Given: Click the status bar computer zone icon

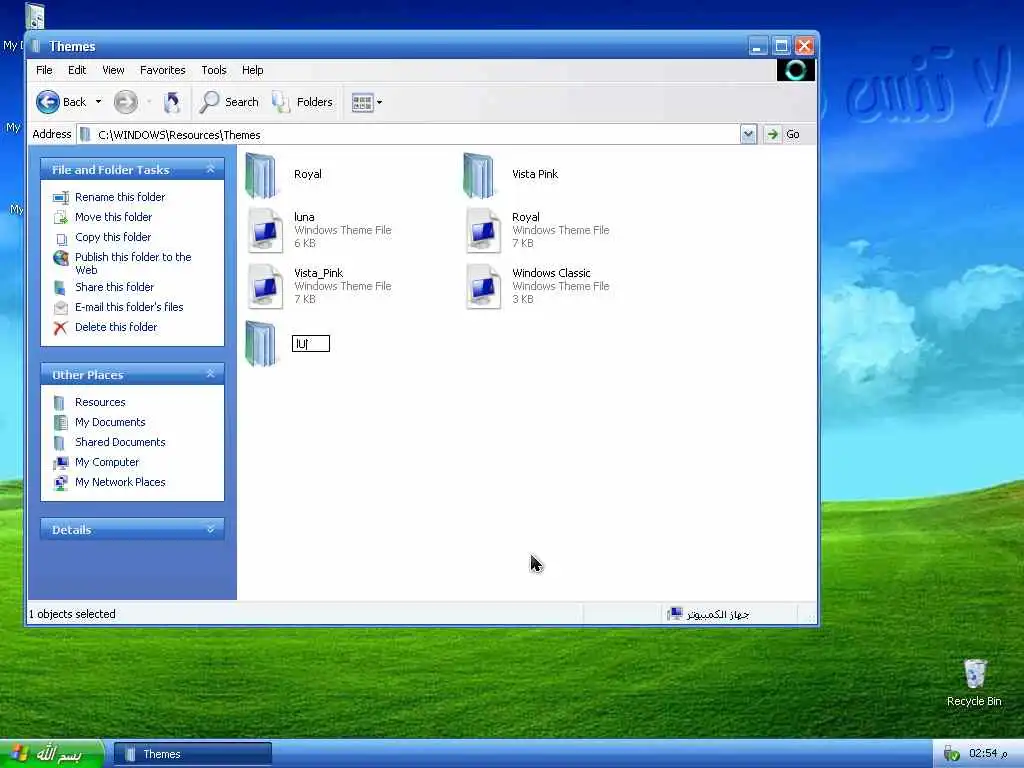Looking at the screenshot, I should click(675, 613).
